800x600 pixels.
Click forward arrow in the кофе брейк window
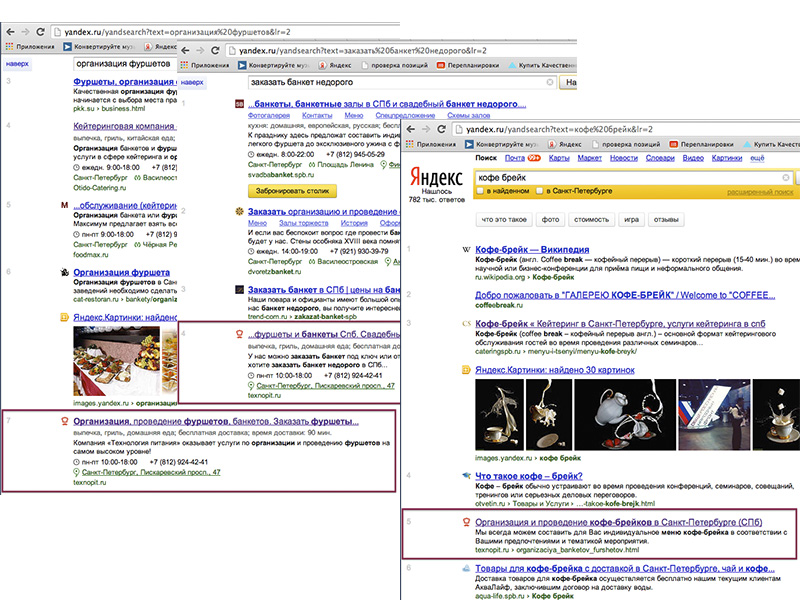(x=426, y=129)
